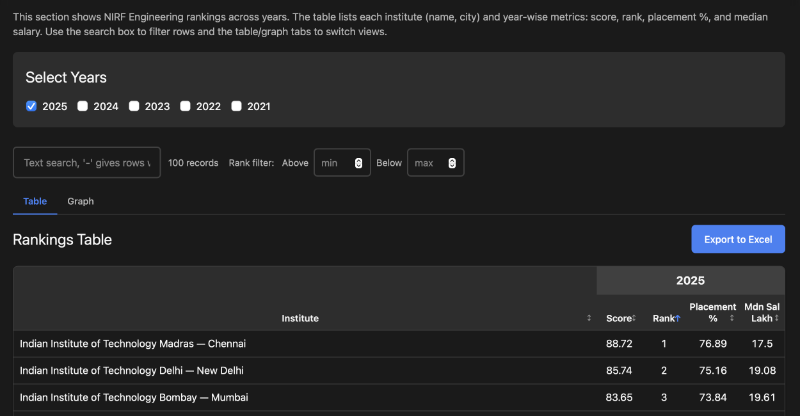Image resolution: width=800 pixels, height=416 pixels.
Task: Click the Rank column sort arrow
Action: coord(677,318)
